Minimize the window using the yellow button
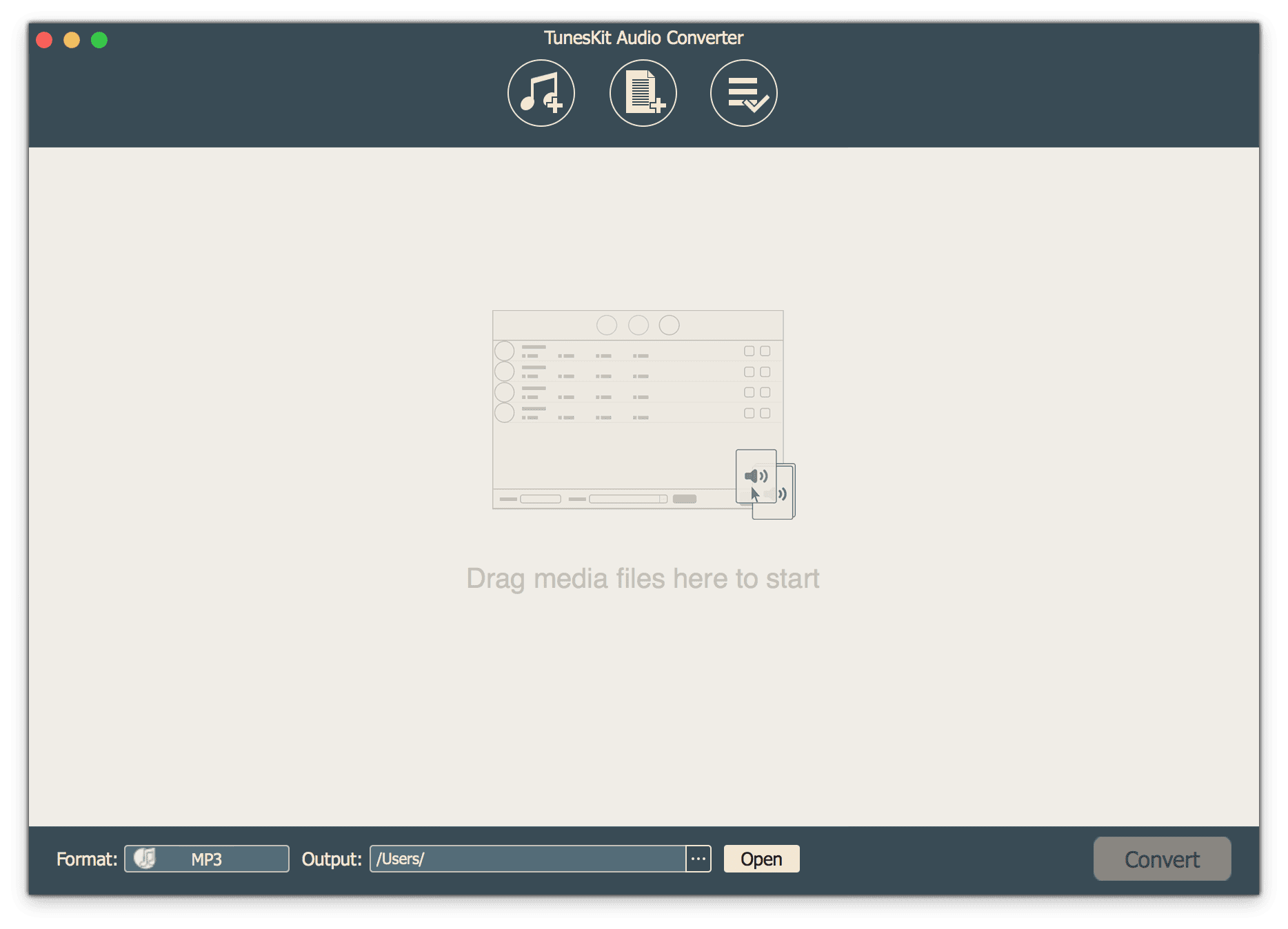Screen dimensions: 1288x929 72,40
